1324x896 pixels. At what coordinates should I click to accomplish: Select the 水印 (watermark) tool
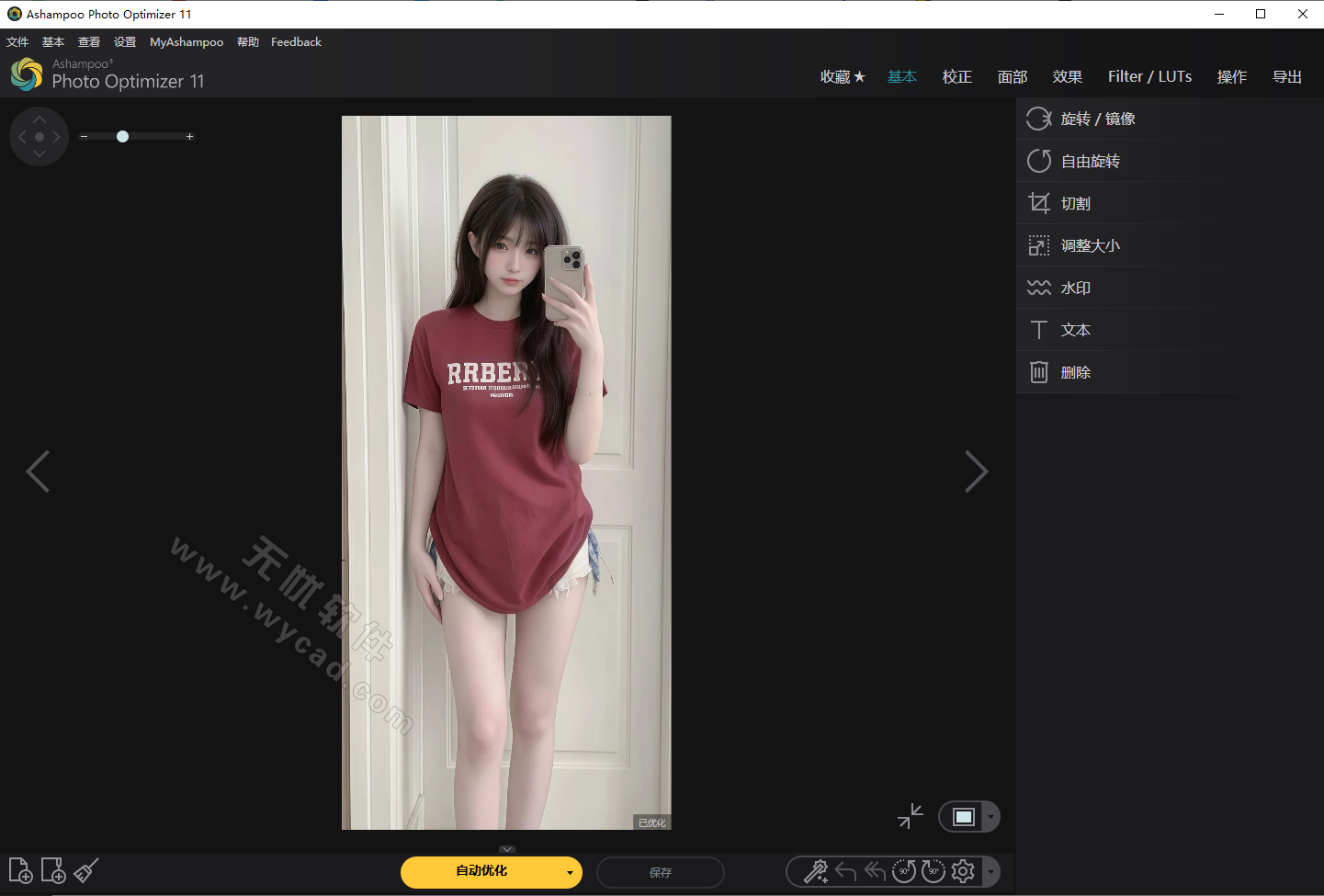point(1076,288)
